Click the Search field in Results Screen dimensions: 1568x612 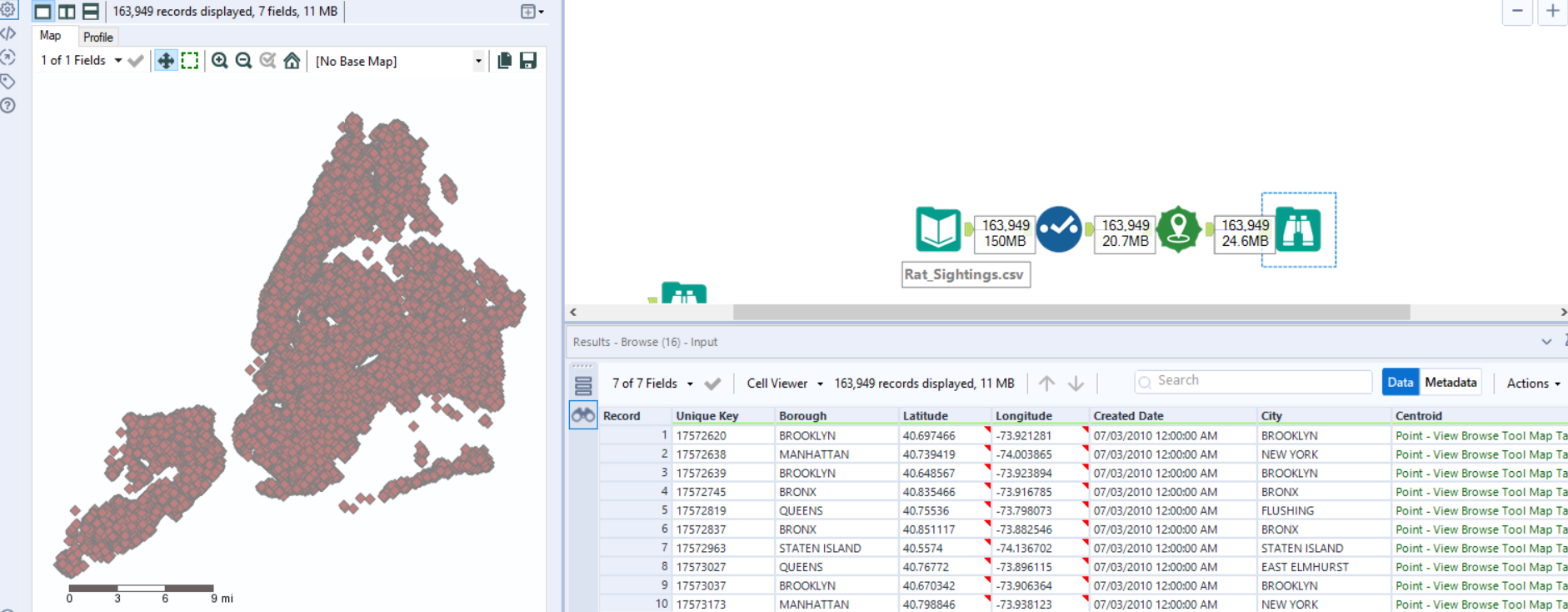pyautogui.click(x=1253, y=381)
